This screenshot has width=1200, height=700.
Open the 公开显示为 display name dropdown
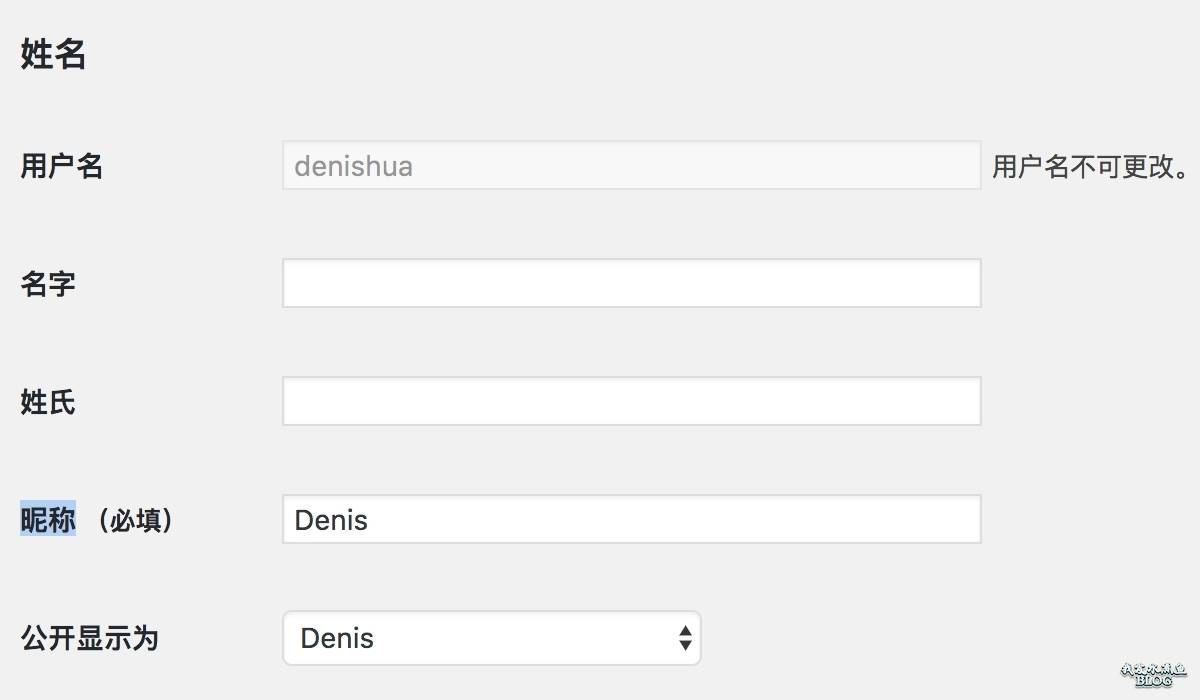pyautogui.click(x=491, y=638)
